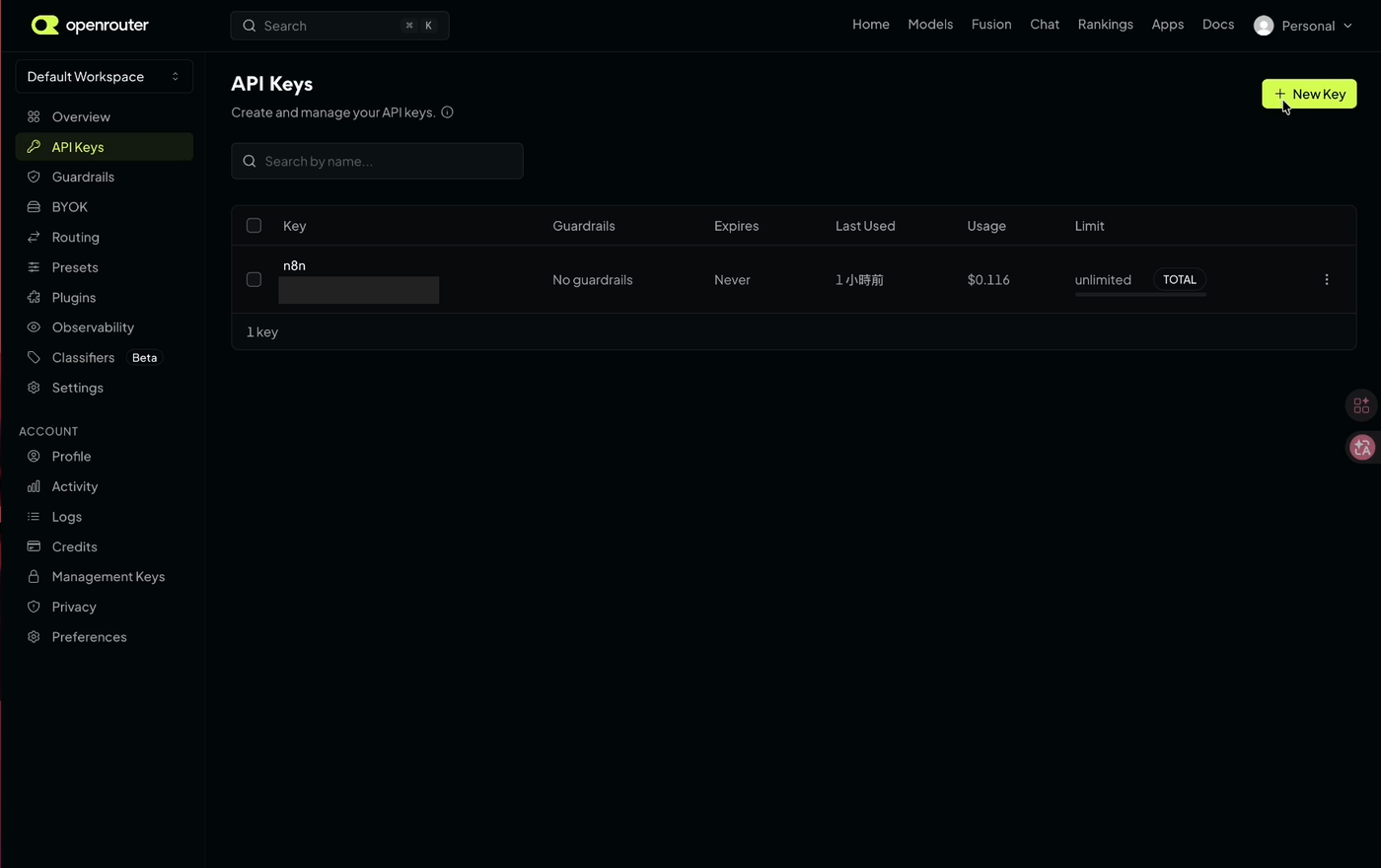Click the "1 key" count footer
The width and height of the screenshot is (1381, 868).
pos(262,332)
